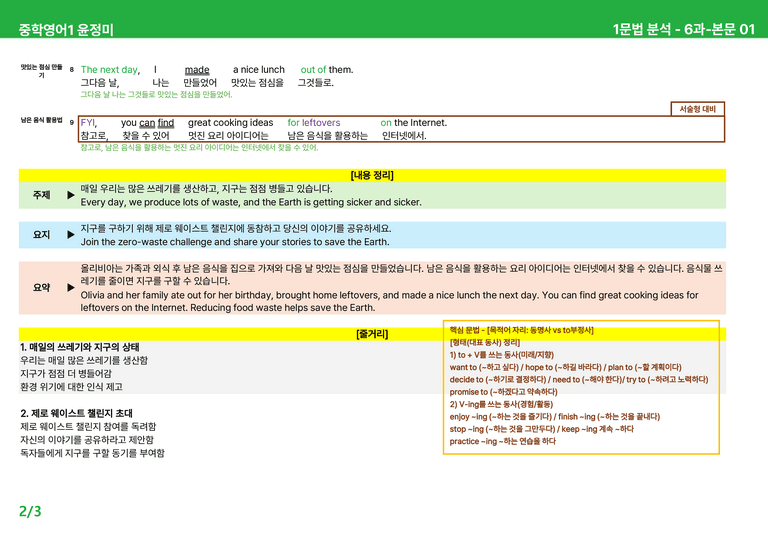Click grammar box title 핵심 문법

tap(522, 331)
